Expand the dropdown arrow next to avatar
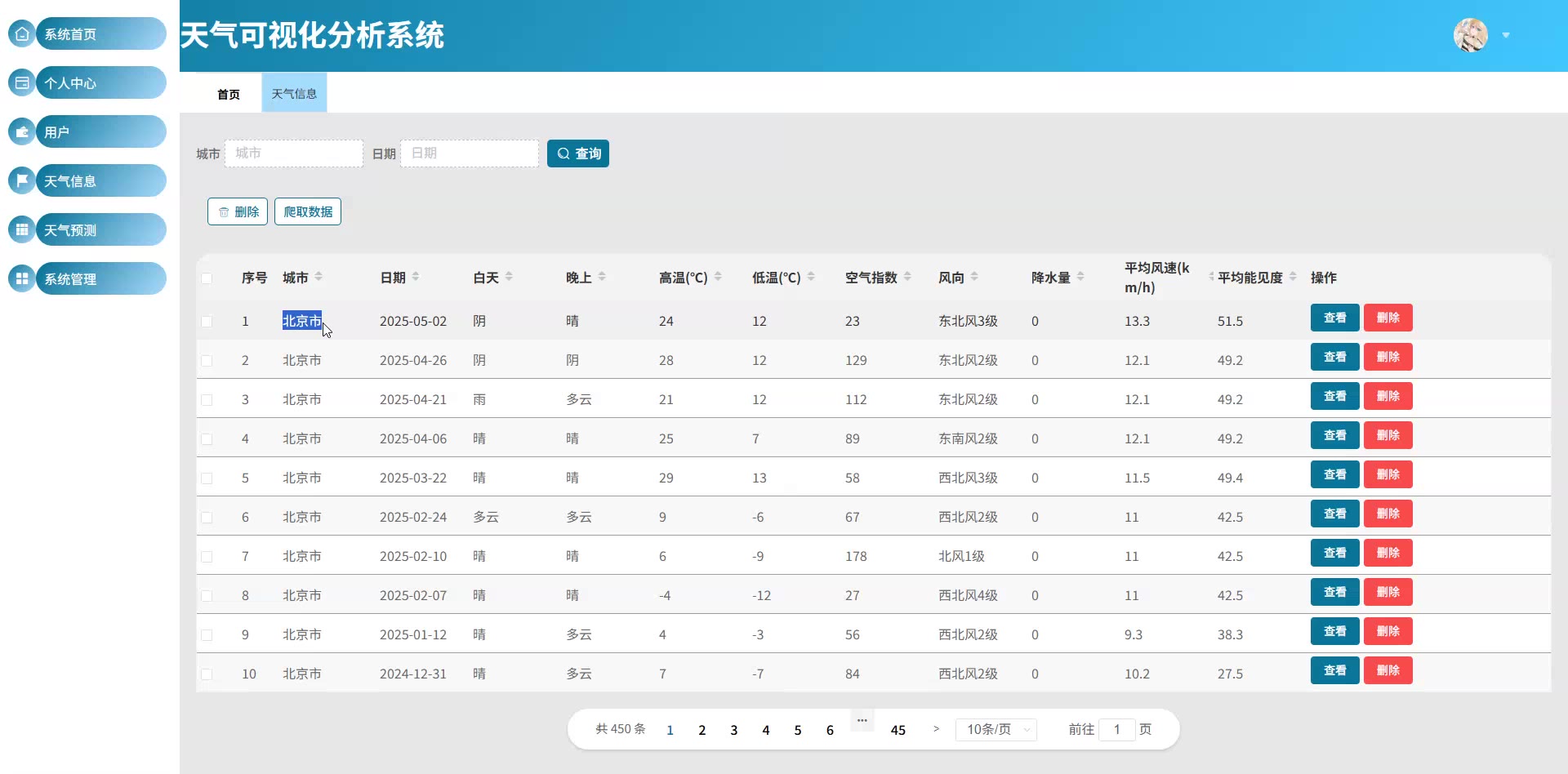The image size is (1568, 774). coord(1506,35)
